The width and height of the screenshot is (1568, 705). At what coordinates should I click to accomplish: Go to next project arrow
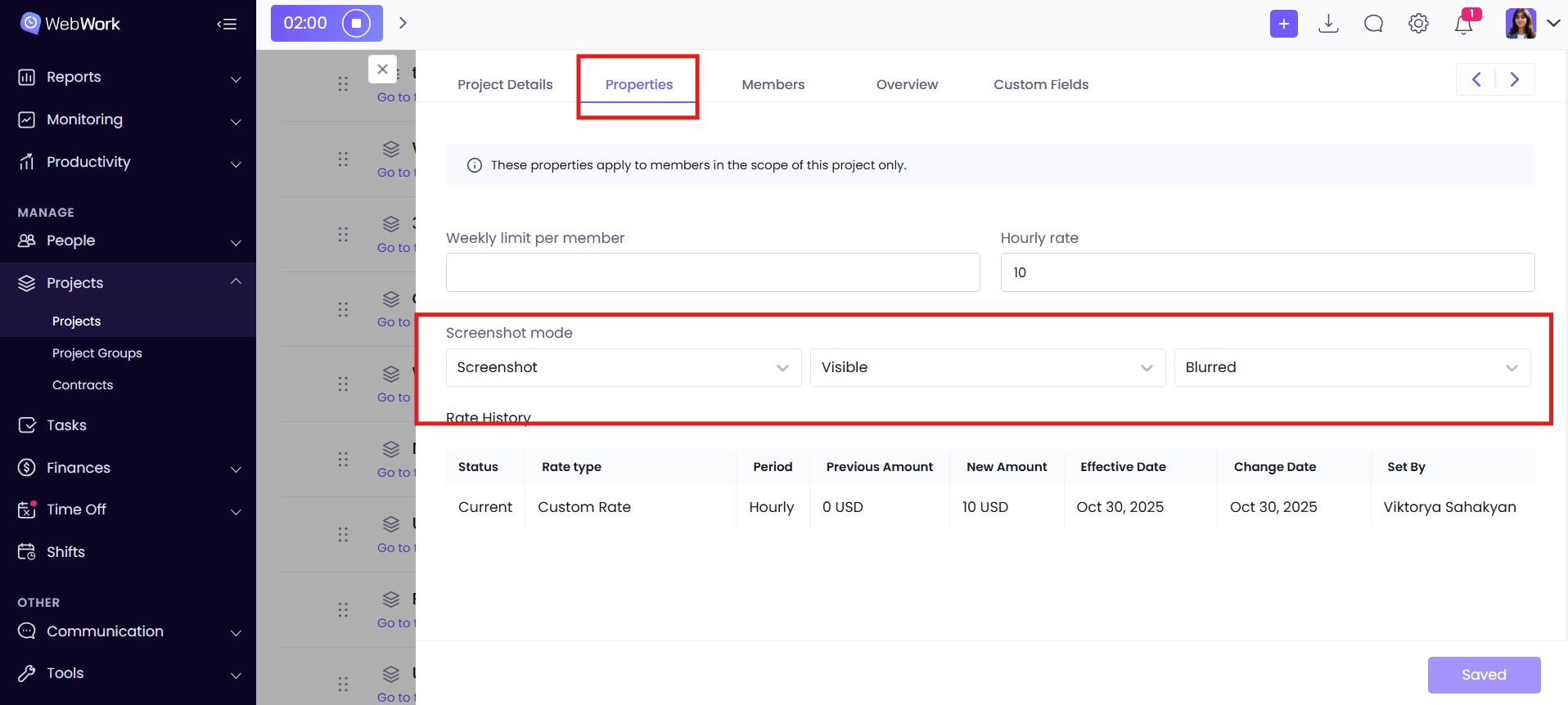click(x=1514, y=79)
